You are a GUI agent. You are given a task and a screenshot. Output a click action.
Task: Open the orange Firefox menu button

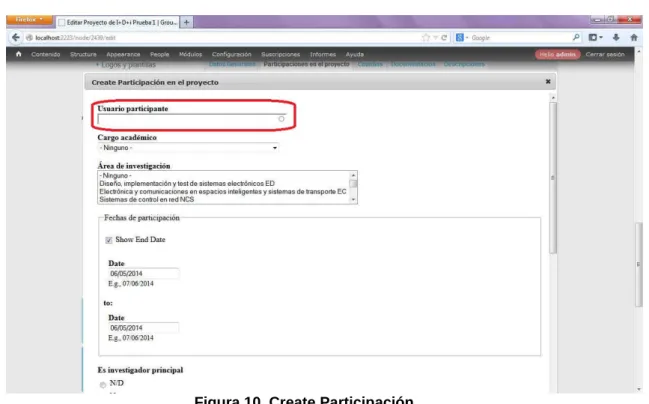coord(29,19)
